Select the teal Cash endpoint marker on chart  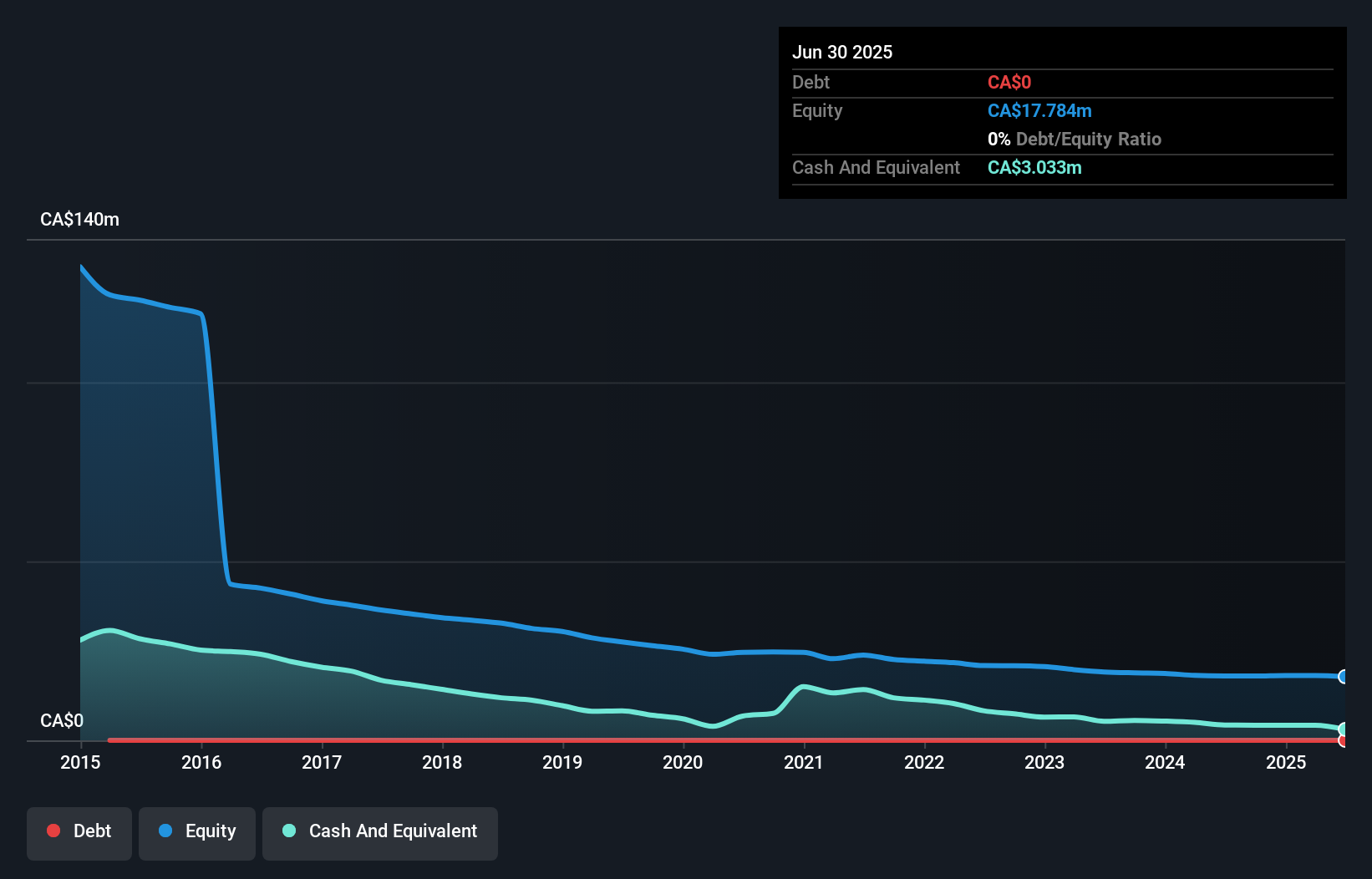[1342, 728]
